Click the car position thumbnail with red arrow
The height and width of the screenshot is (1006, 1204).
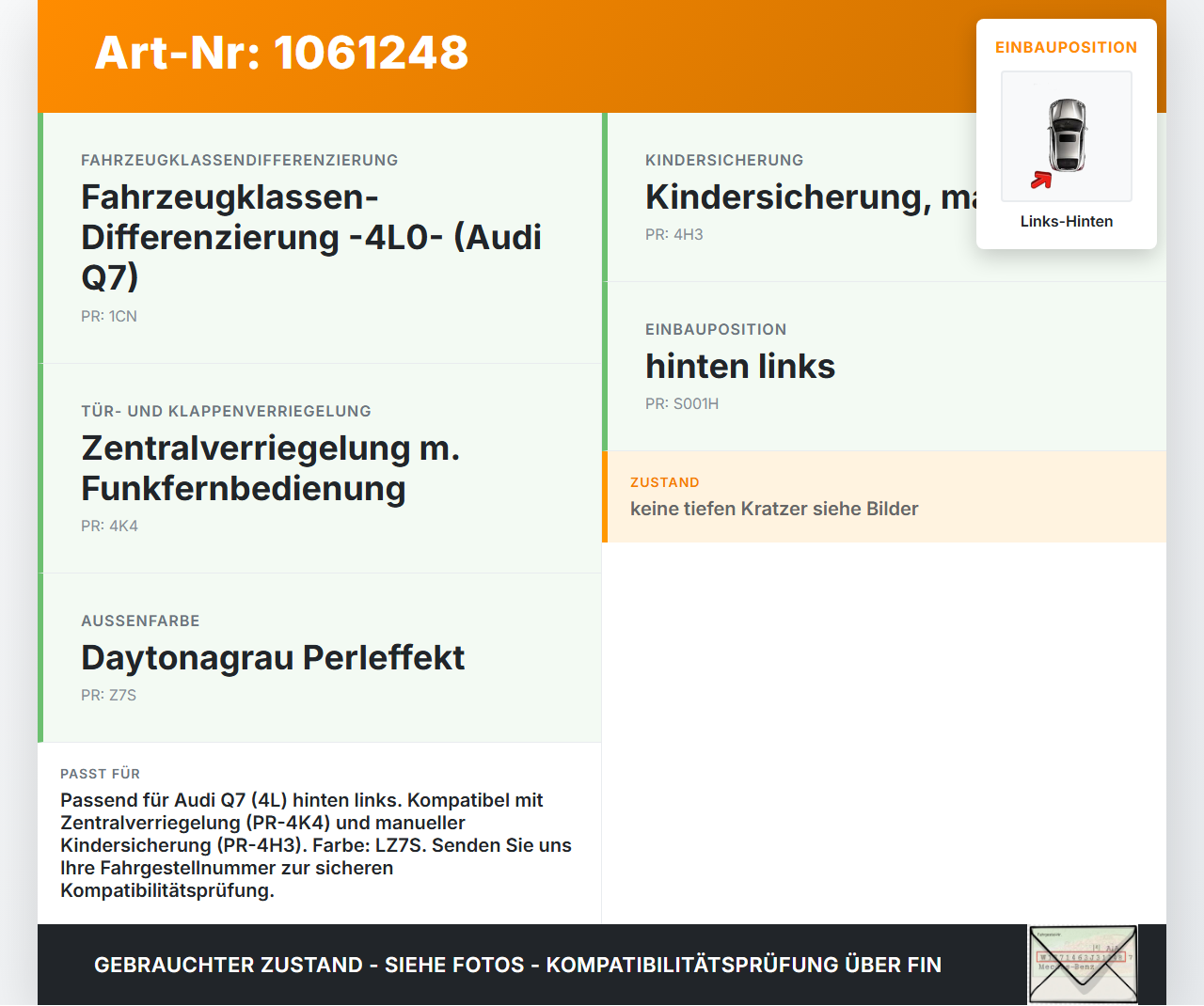coord(1067,136)
